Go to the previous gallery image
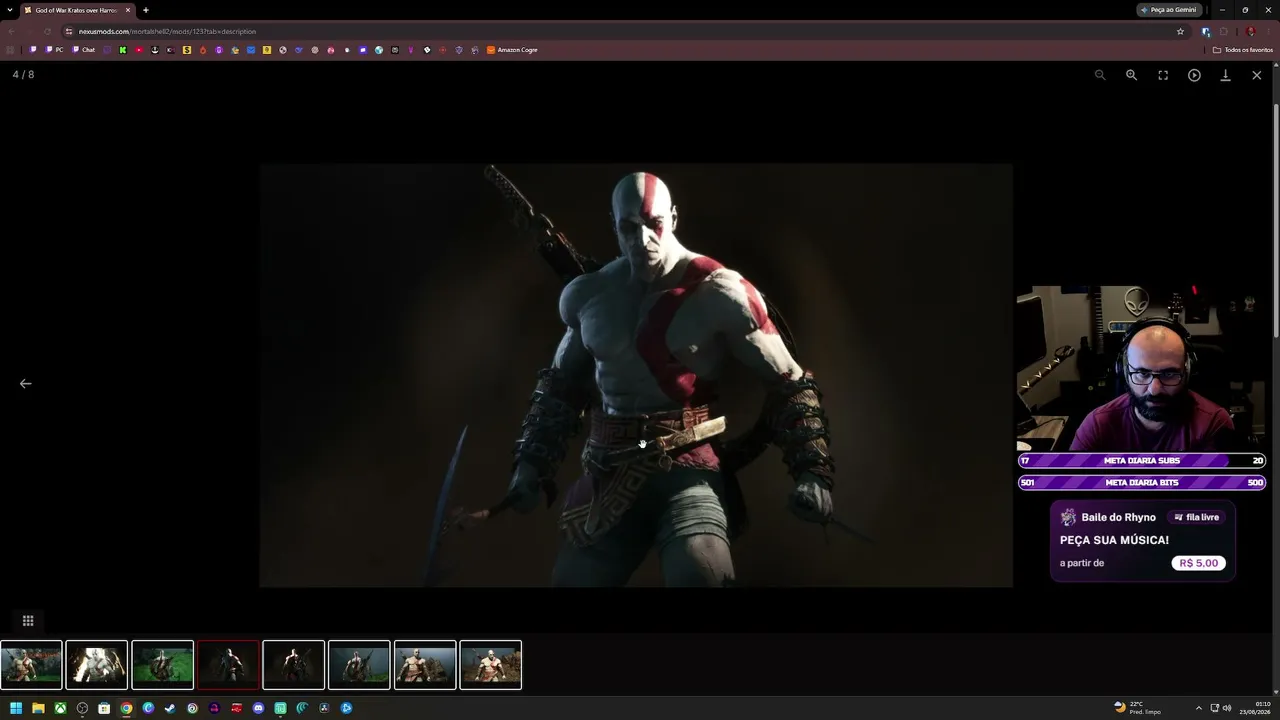1280x720 pixels. (26, 383)
